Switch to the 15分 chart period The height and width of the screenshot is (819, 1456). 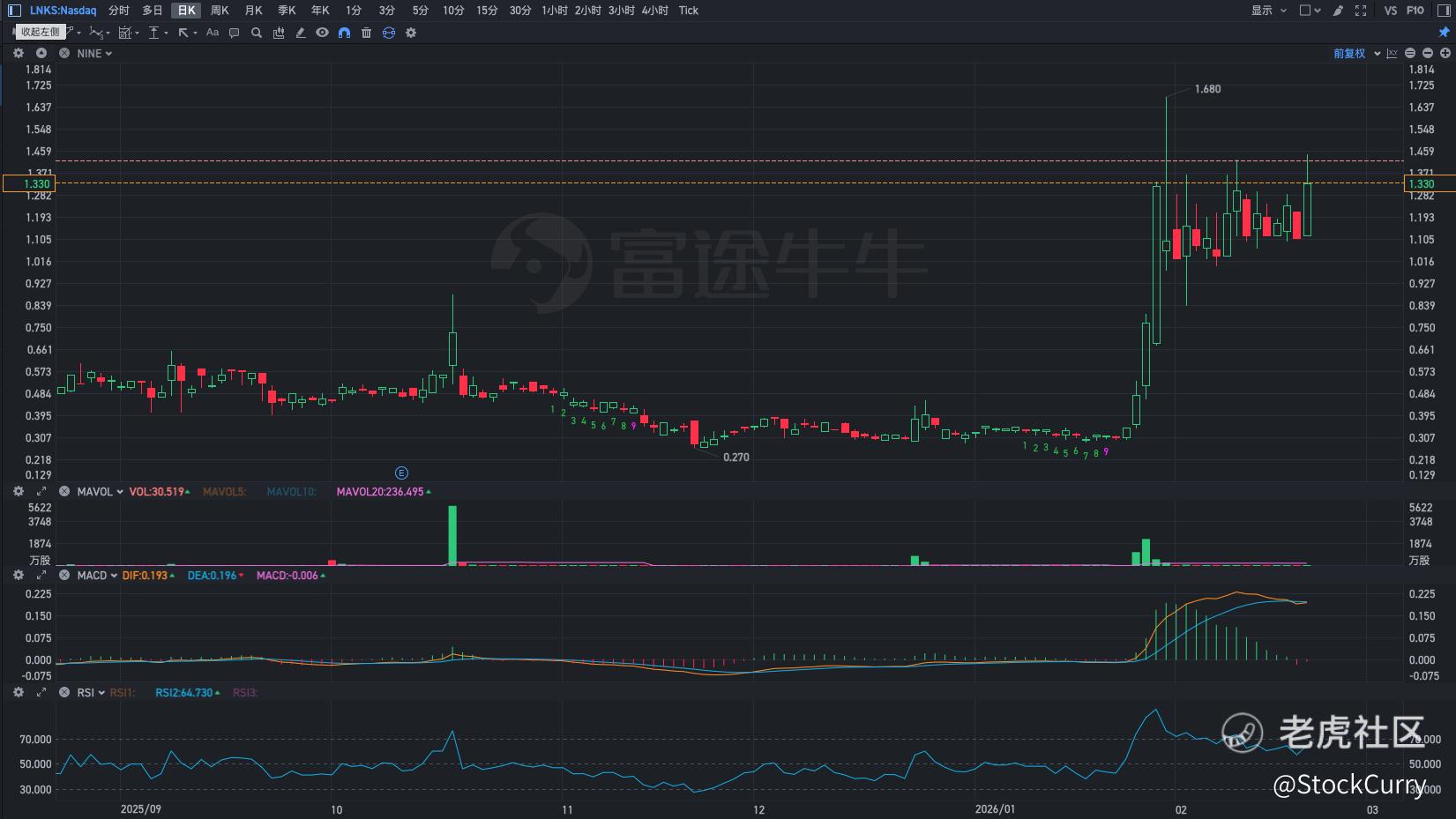488,11
